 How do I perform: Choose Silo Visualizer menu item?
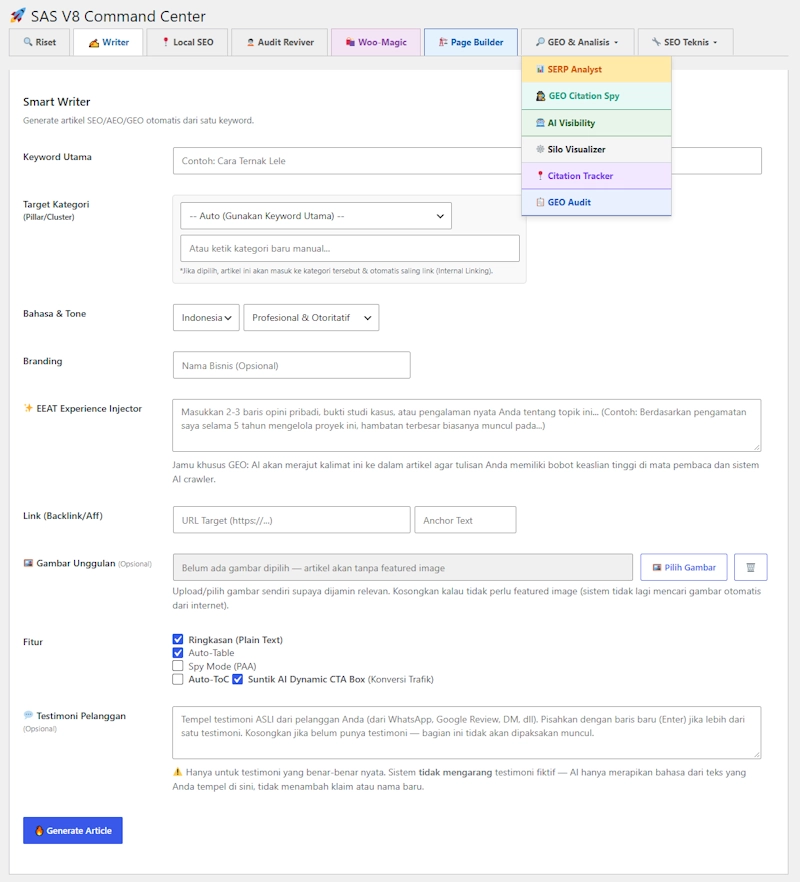click(x=596, y=149)
